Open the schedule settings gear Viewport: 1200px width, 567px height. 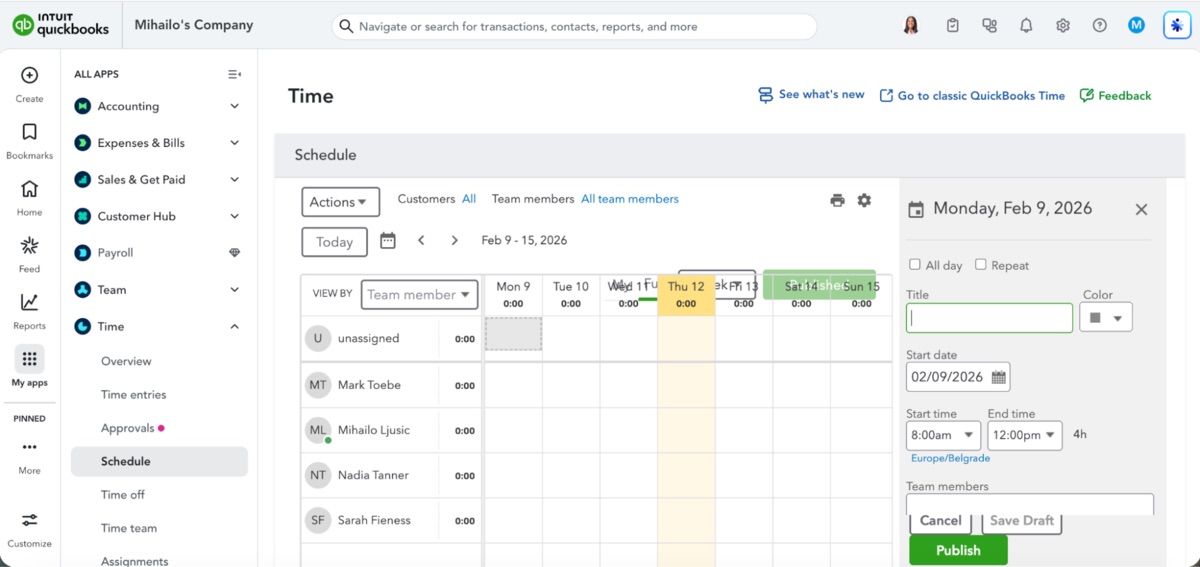[x=864, y=200]
